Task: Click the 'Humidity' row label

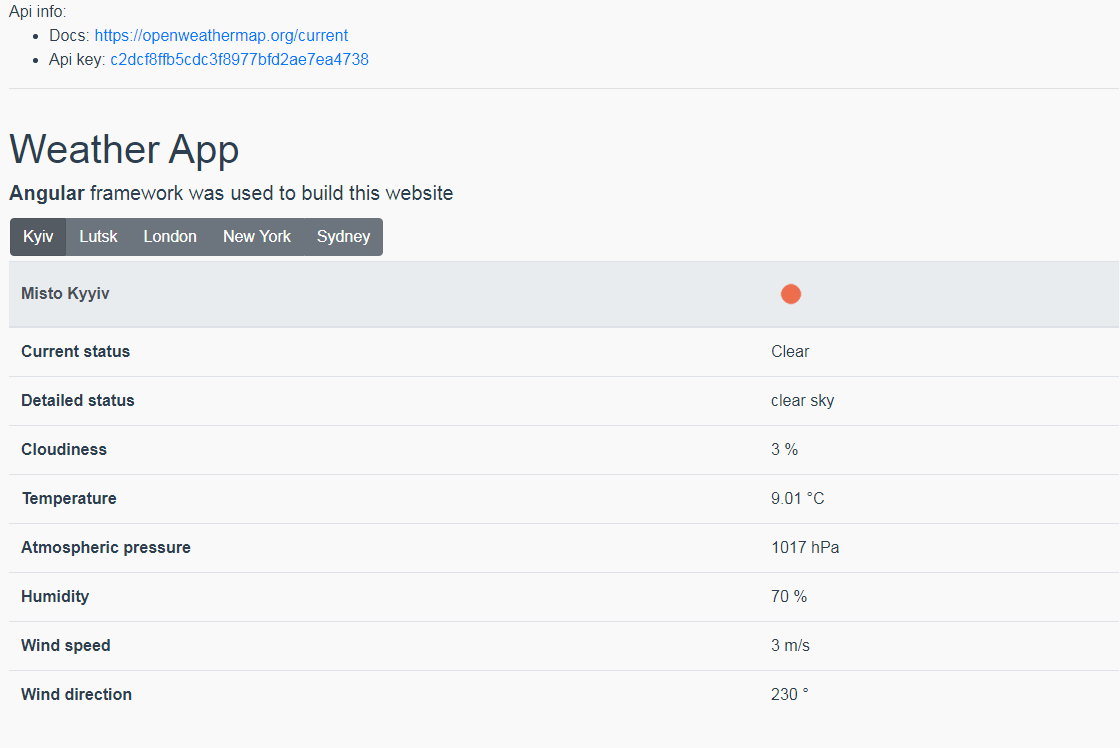Action: (x=55, y=597)
